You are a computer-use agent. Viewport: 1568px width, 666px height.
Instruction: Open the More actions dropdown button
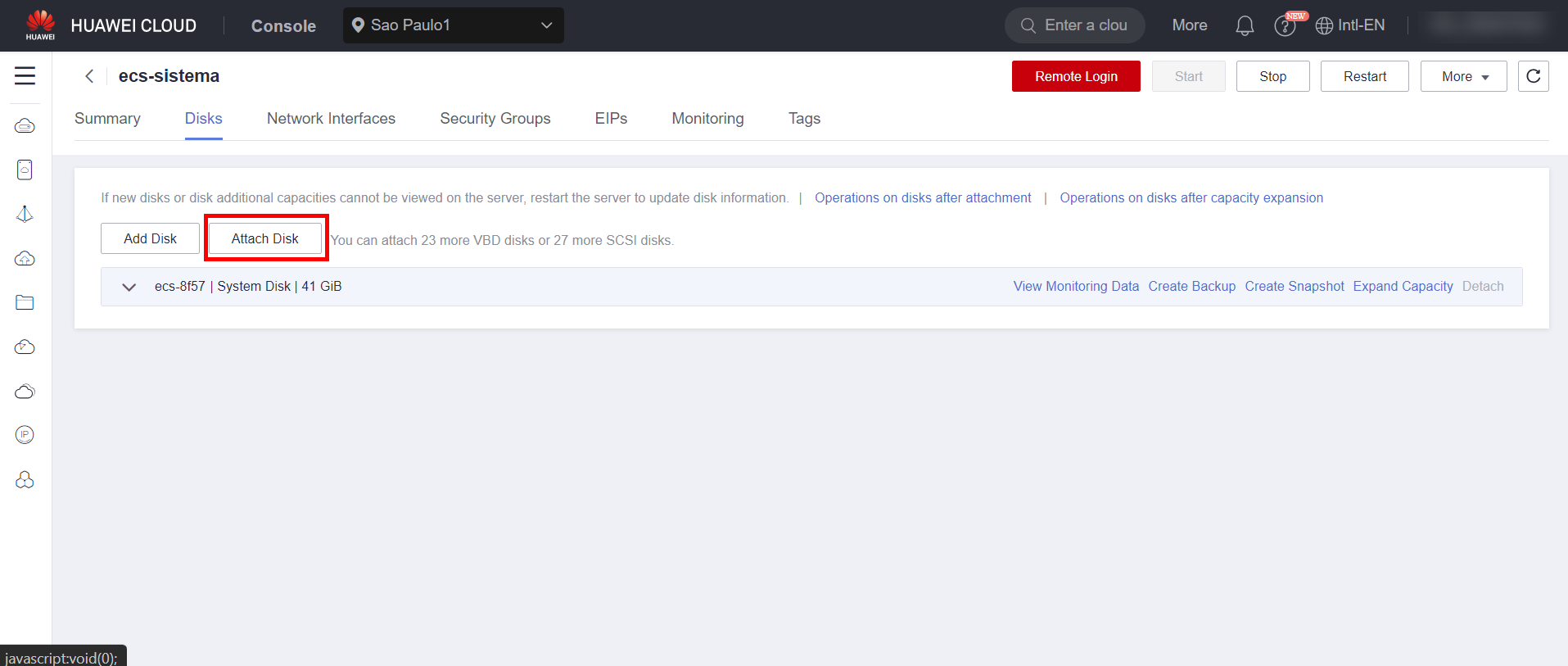pyautogui.click(x=1463, y=76)
